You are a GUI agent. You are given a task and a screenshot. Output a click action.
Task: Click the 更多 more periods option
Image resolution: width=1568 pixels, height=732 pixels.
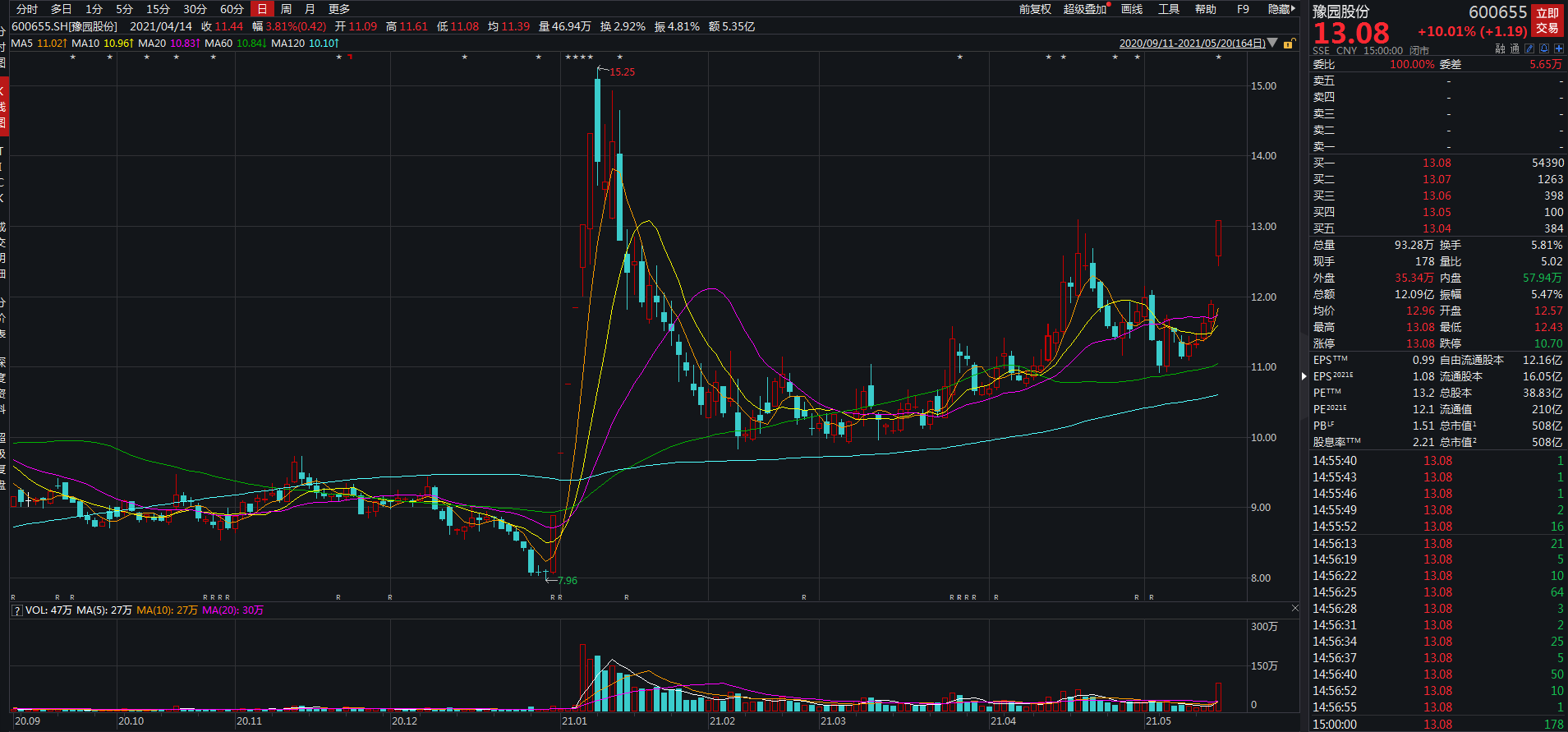click(339, 9)
